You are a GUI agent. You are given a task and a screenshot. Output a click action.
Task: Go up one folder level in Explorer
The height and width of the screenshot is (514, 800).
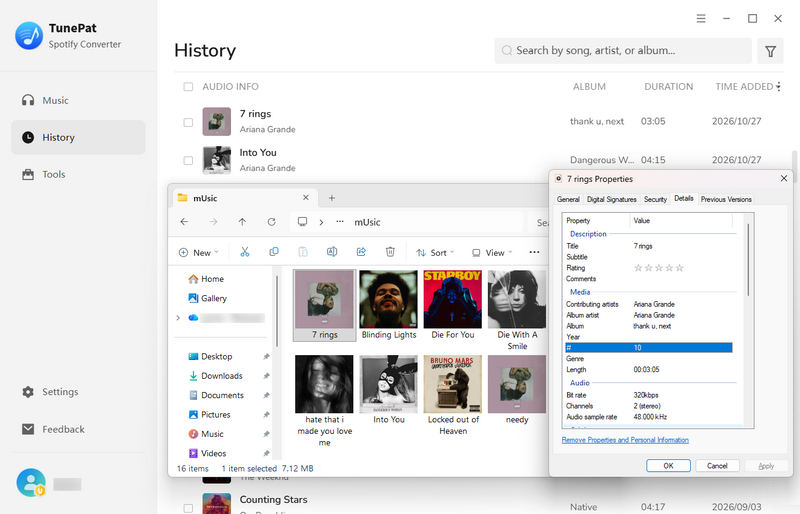point(242,222)
